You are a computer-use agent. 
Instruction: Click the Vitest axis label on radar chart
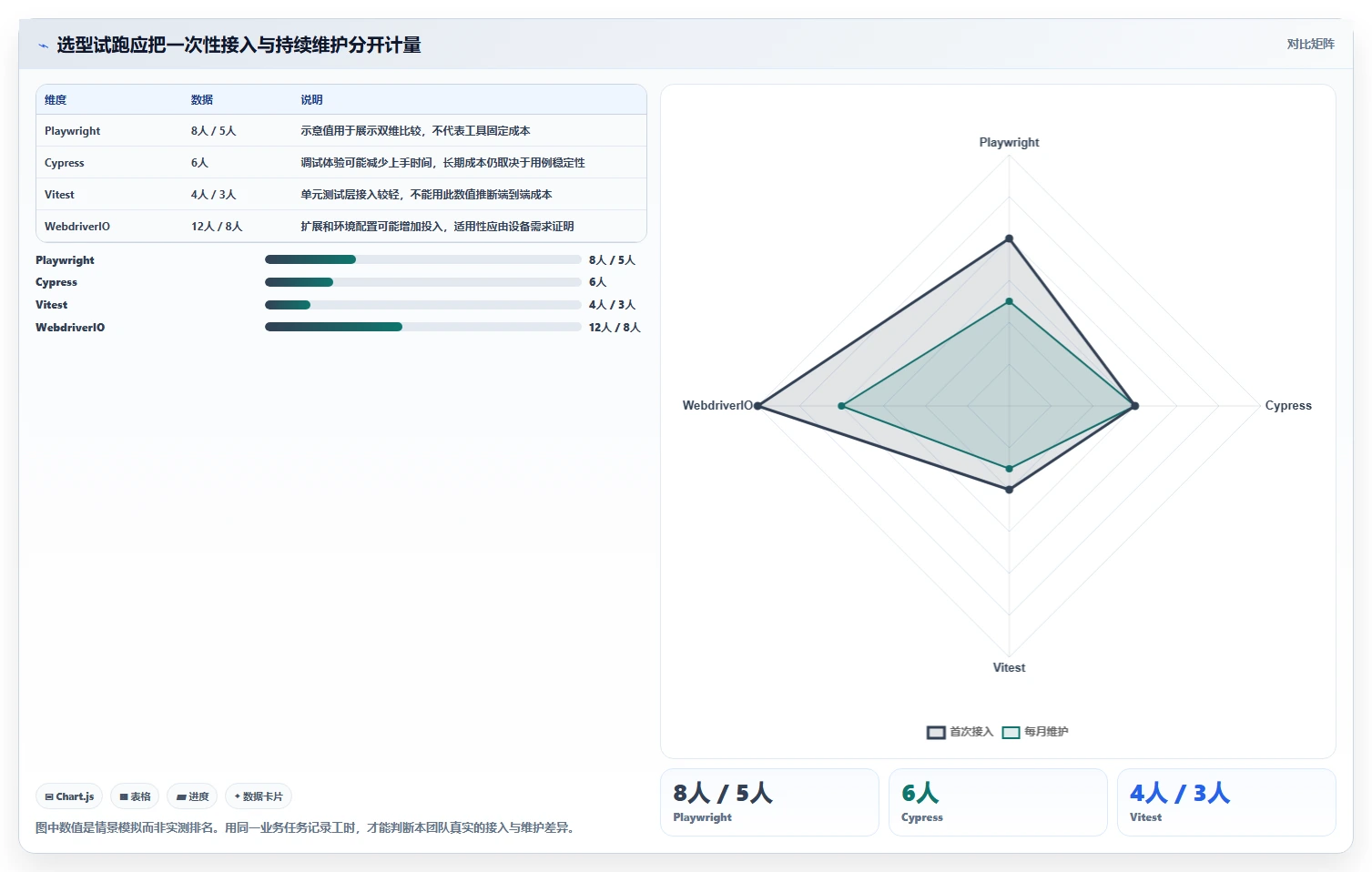[x=1009, y=668]
